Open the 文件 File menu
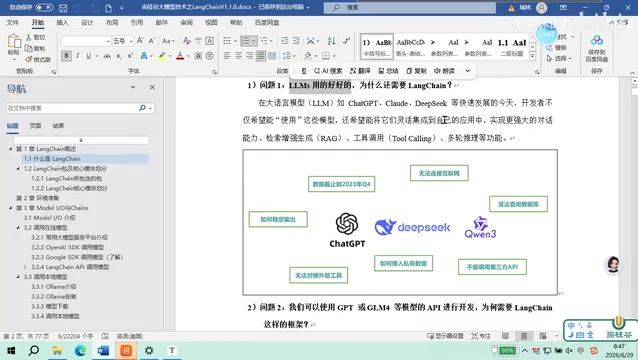The image size is (638, 360). tap(12, 23)
